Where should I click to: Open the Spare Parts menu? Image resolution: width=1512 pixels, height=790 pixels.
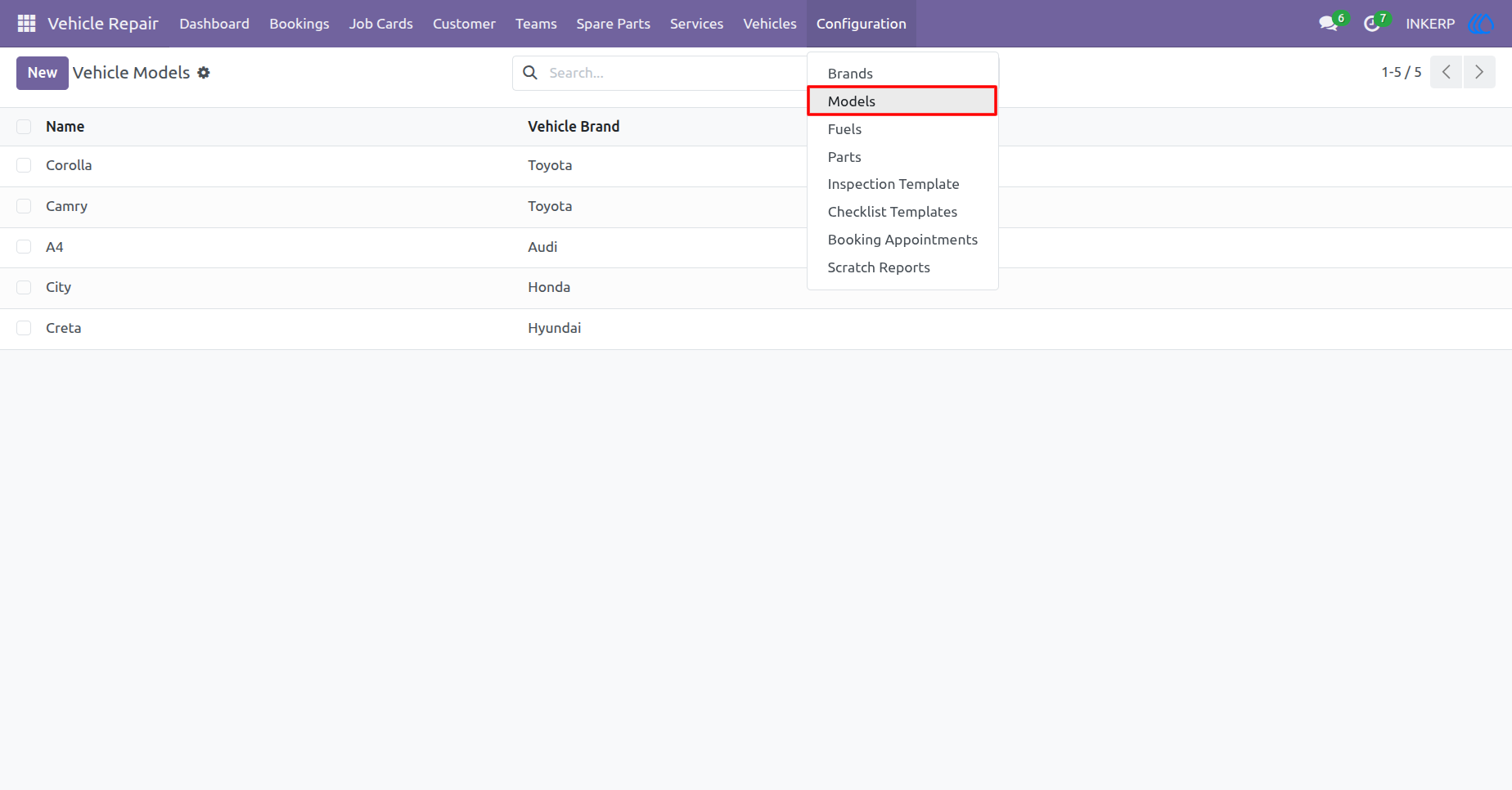point(613,24)
